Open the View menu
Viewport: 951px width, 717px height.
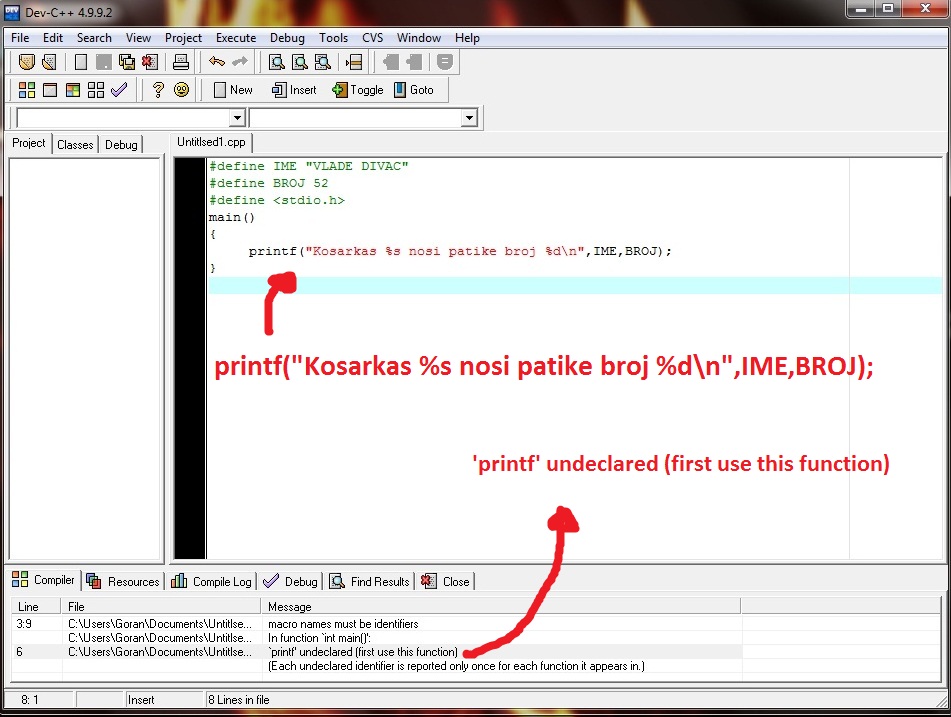pos(138,38)
